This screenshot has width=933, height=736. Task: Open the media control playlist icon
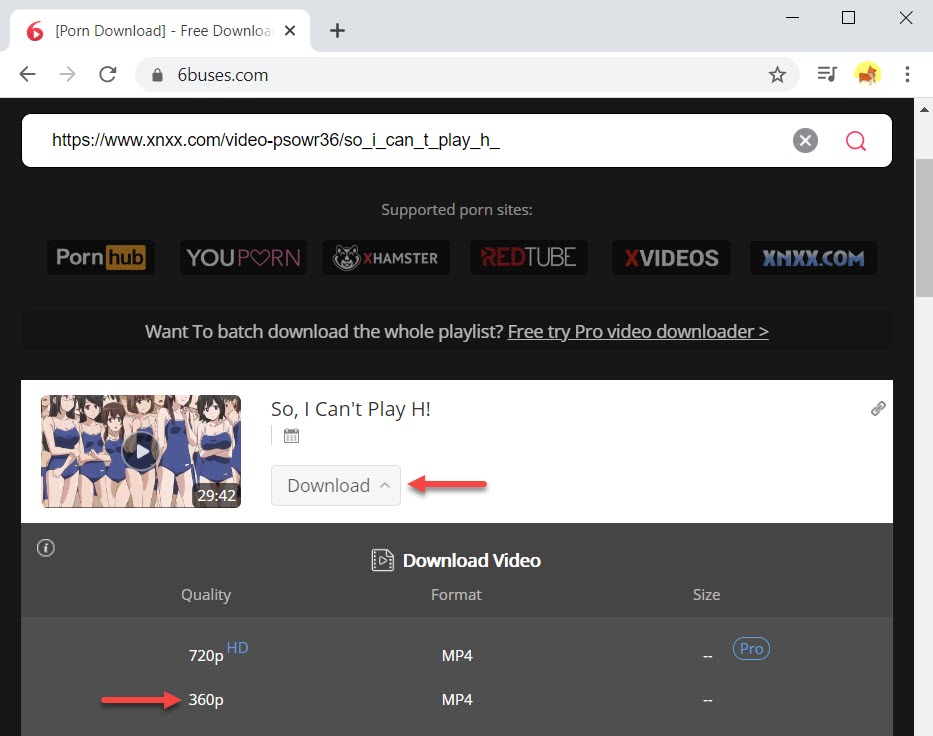click(x=827, y=74)
